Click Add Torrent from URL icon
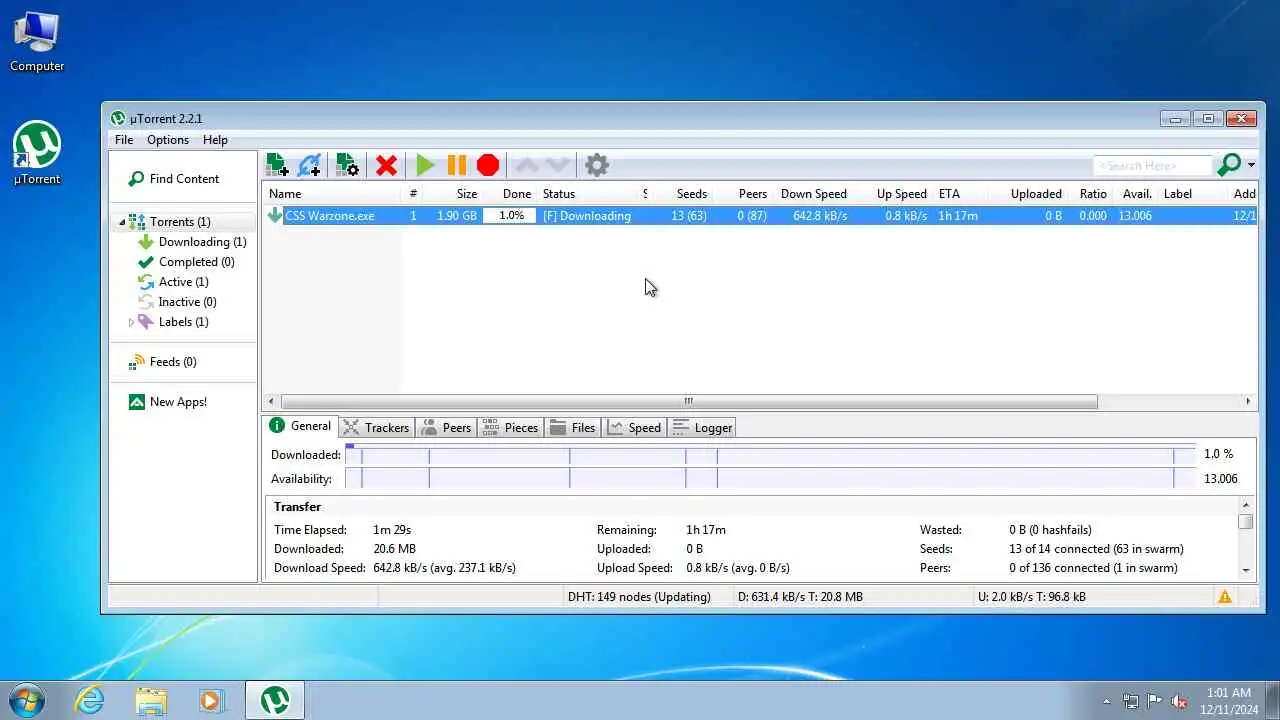Screen dimensions: 1280x720 pyautogui.click(x=310, y=165)
